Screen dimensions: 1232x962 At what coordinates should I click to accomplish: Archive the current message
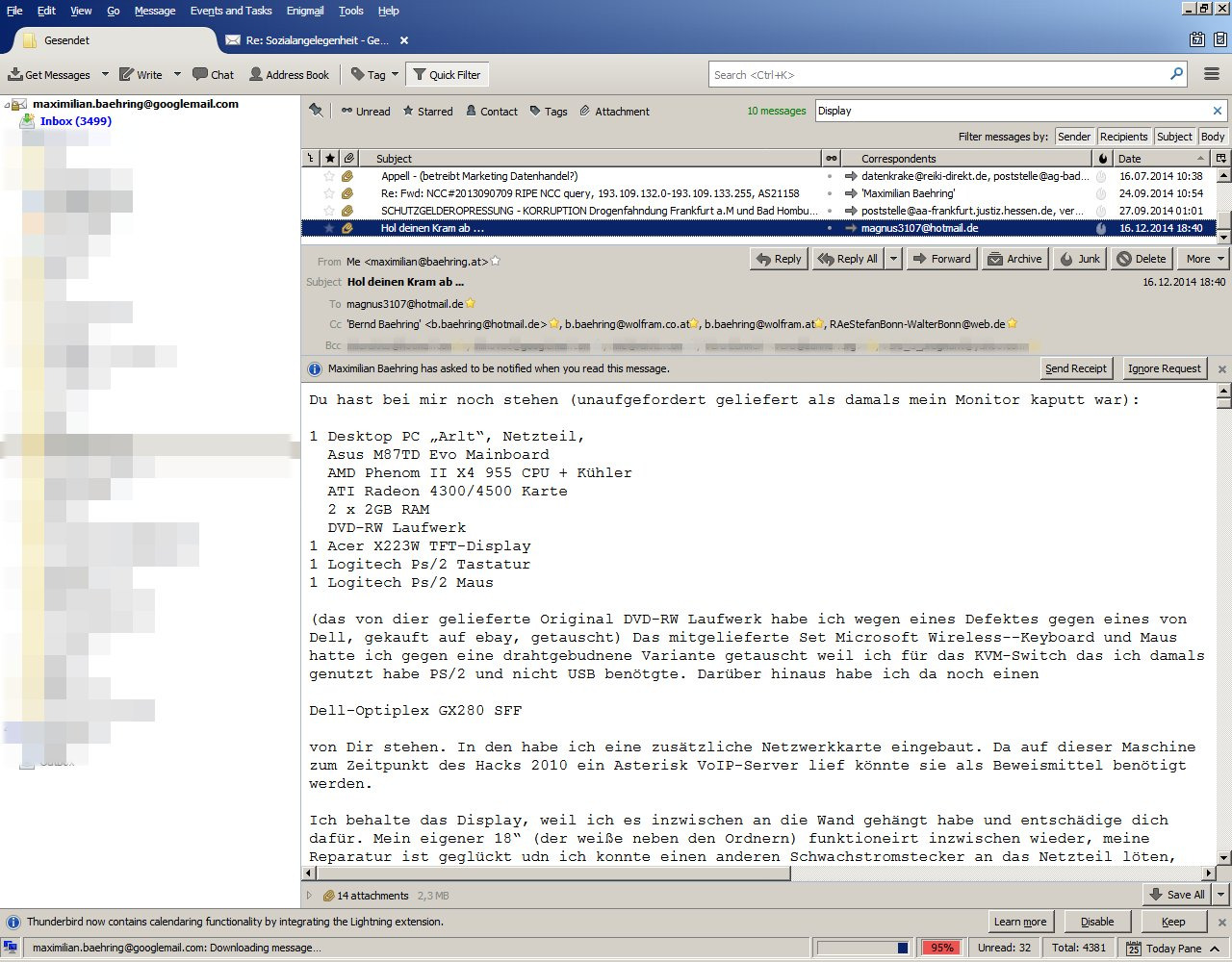pyautogui.click(x=1015, y=259)
